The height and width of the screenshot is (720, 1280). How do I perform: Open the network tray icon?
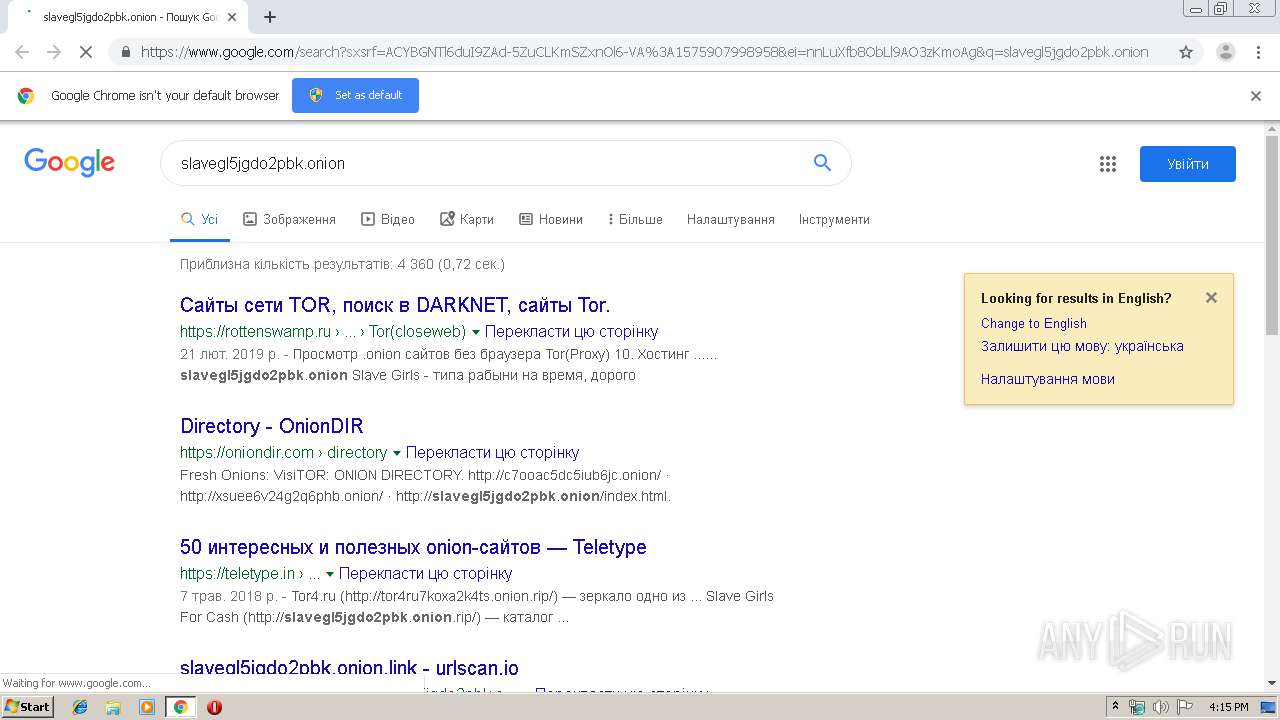point(1137,707)
